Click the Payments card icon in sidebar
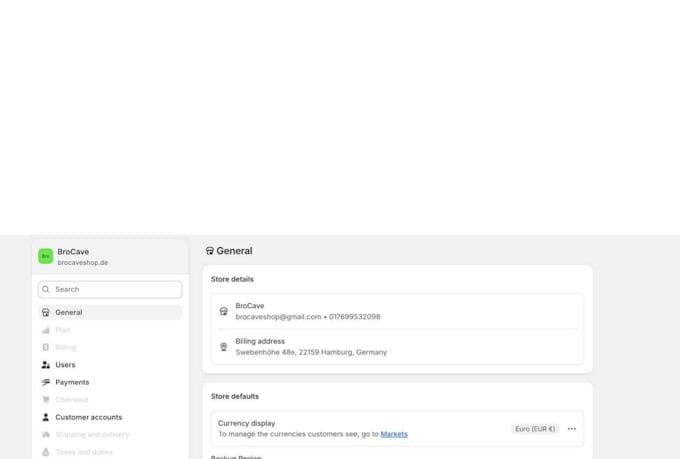Screen dimensions: 680x459 46,382
